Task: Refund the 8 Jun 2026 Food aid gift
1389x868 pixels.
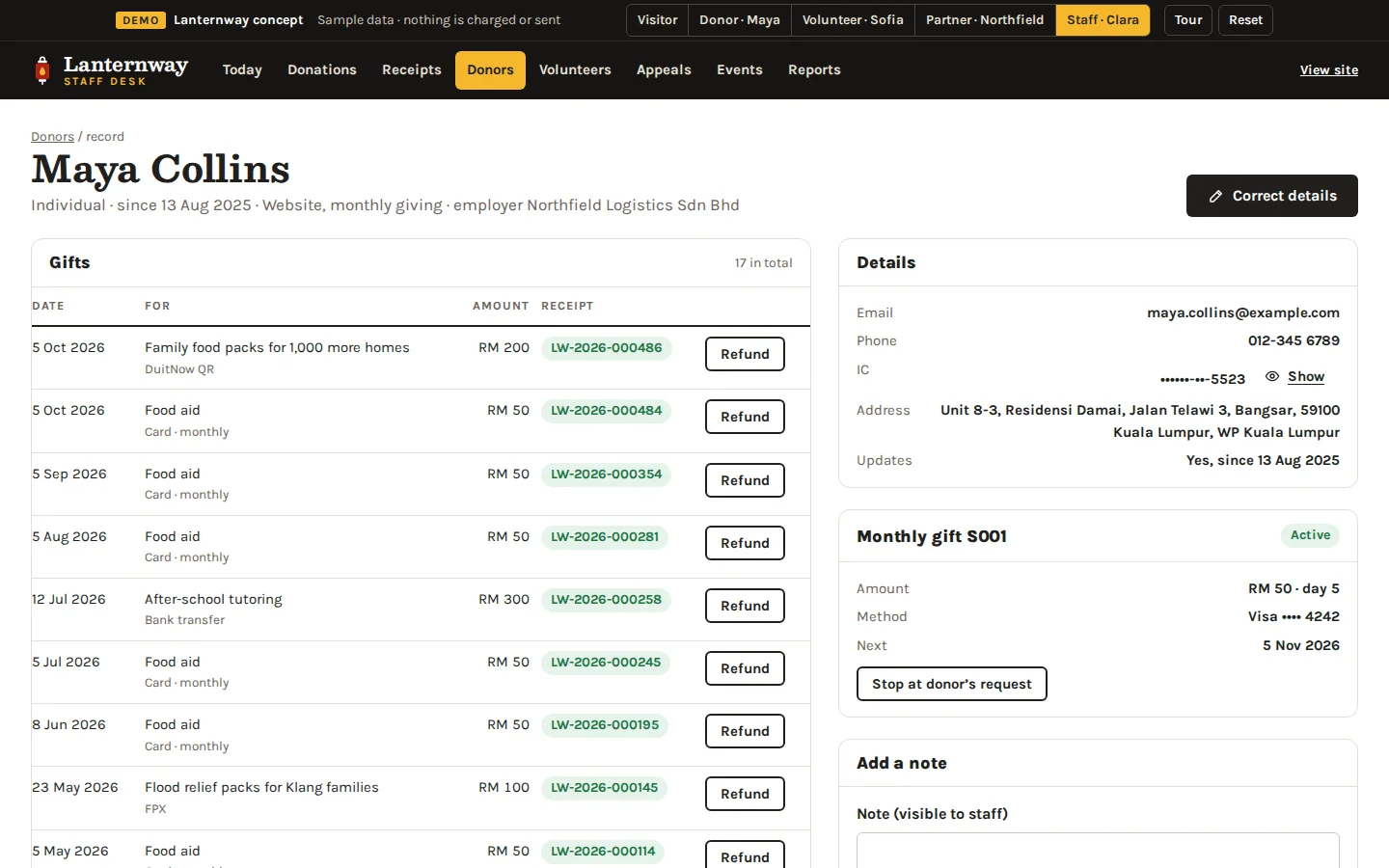Action: [x=745, y=731]
